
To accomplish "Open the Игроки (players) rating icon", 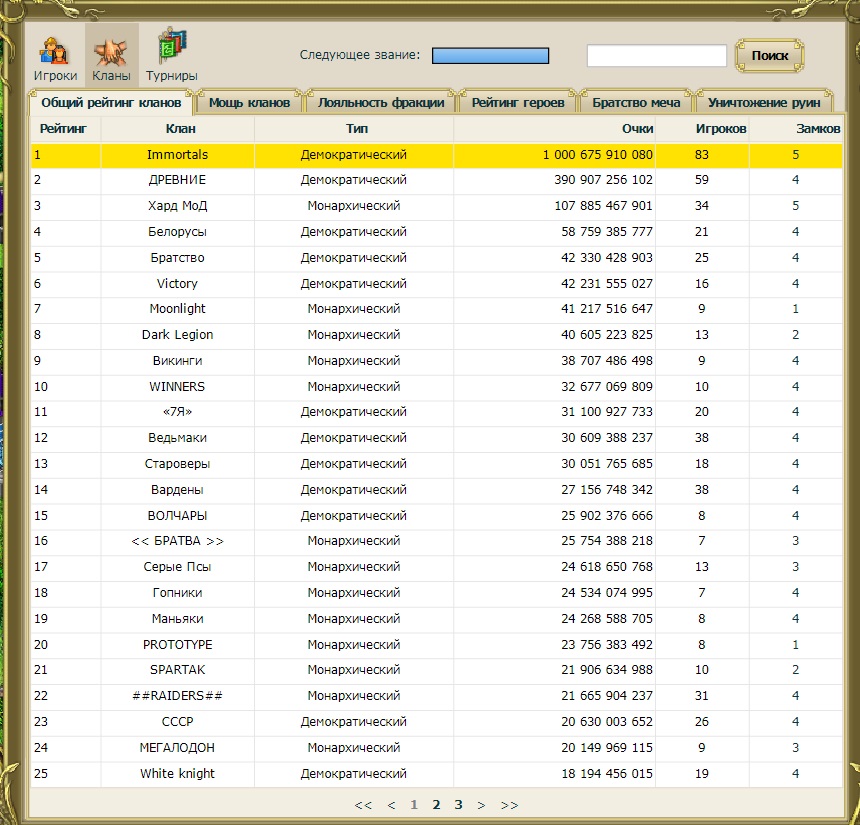I will click(55, 58).
